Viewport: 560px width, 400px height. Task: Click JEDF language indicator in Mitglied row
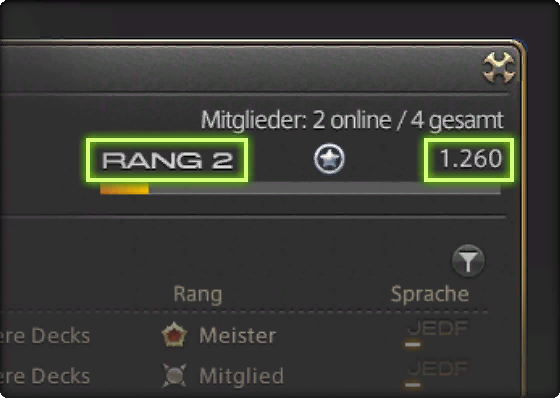(438, 369)
